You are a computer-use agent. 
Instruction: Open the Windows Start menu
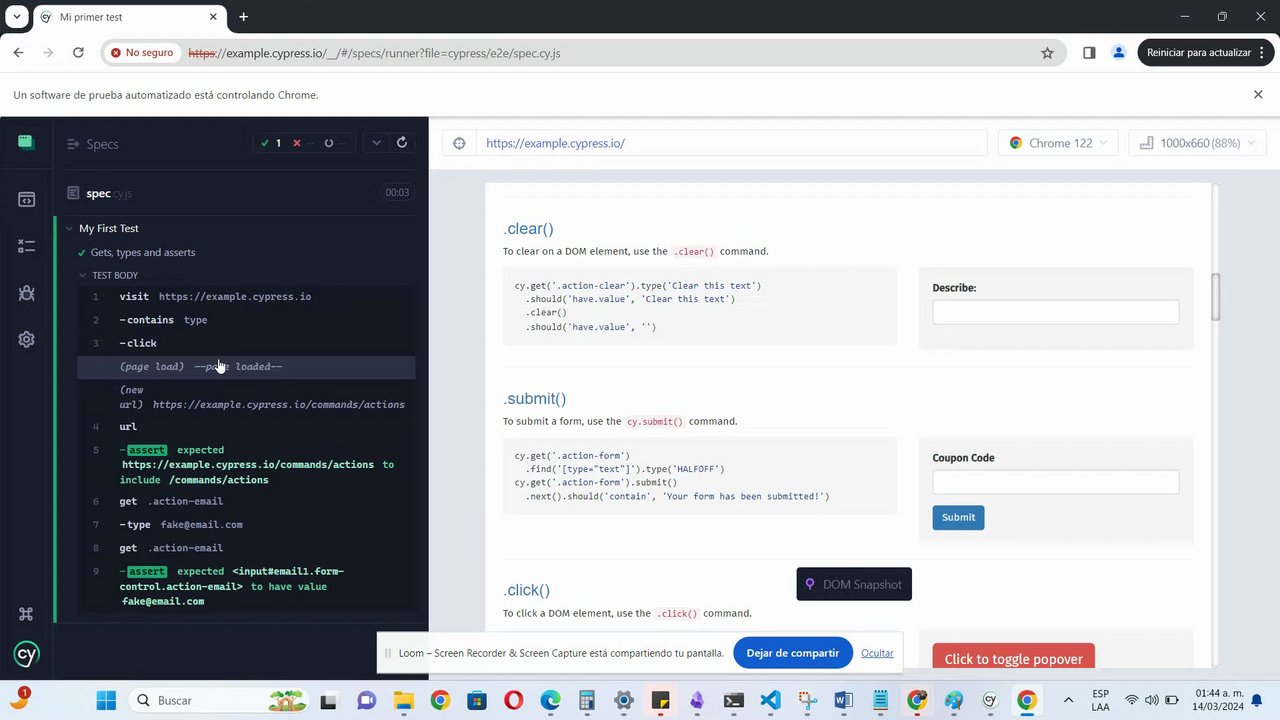point(106,700)
